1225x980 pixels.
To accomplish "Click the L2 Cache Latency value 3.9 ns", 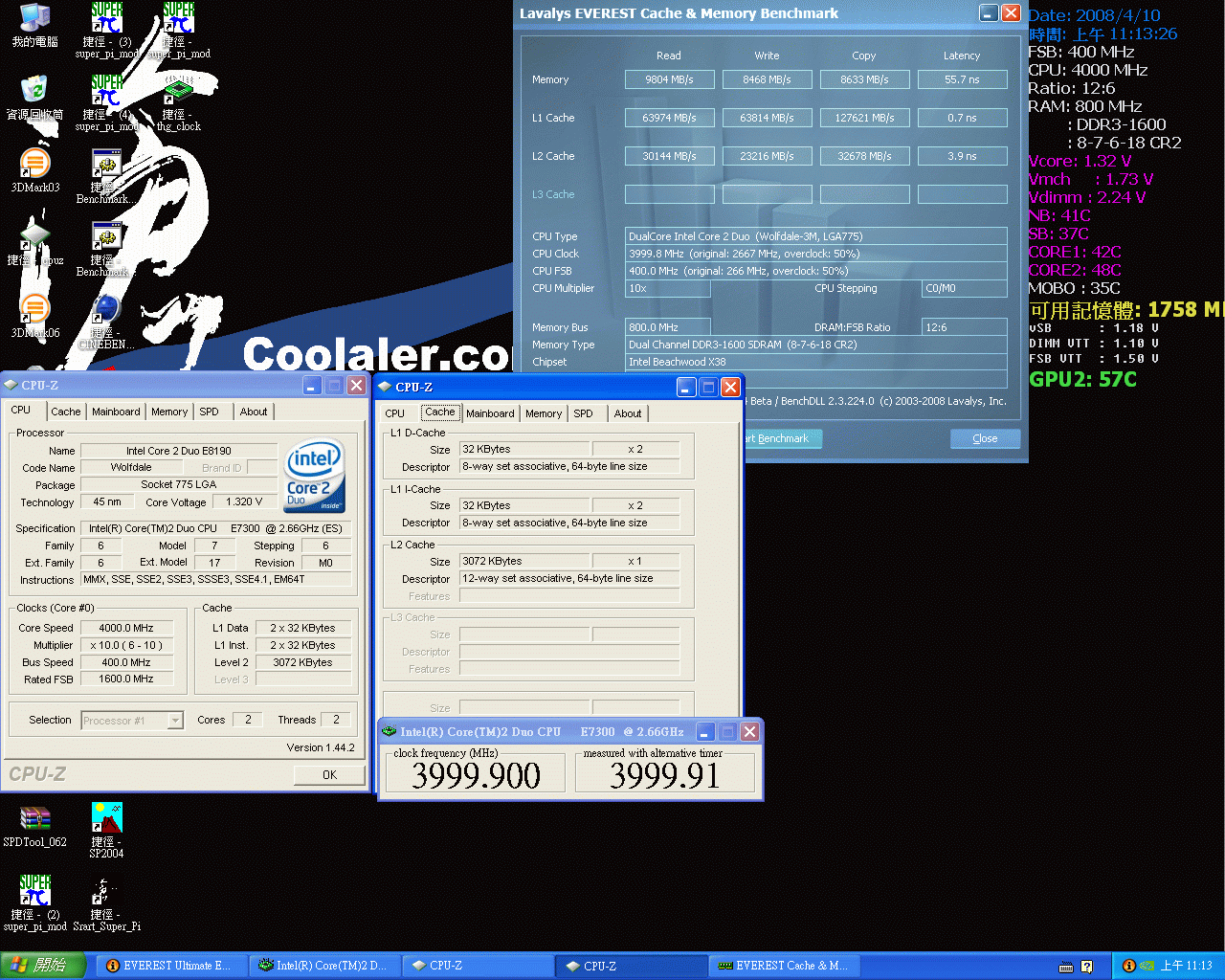I will pos(962,156).
